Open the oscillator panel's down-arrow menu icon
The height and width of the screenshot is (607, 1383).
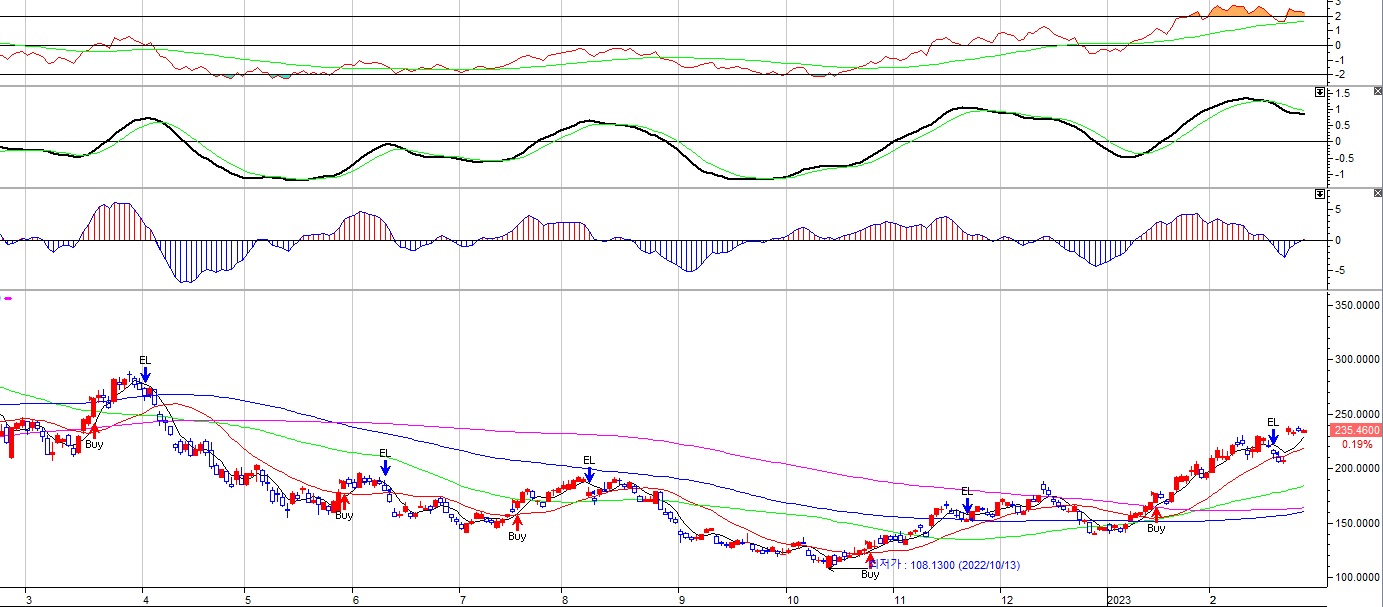[x=1320, y=92]
